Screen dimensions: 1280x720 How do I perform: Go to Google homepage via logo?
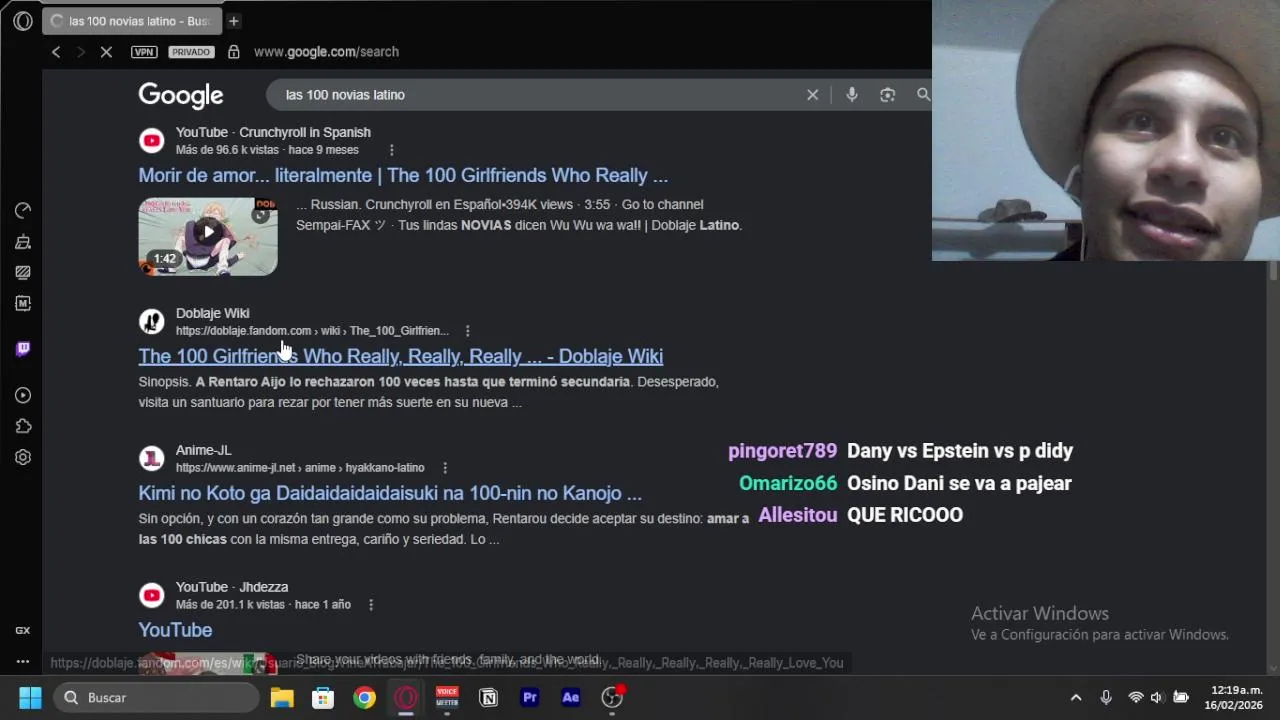[x=181, y=95]
